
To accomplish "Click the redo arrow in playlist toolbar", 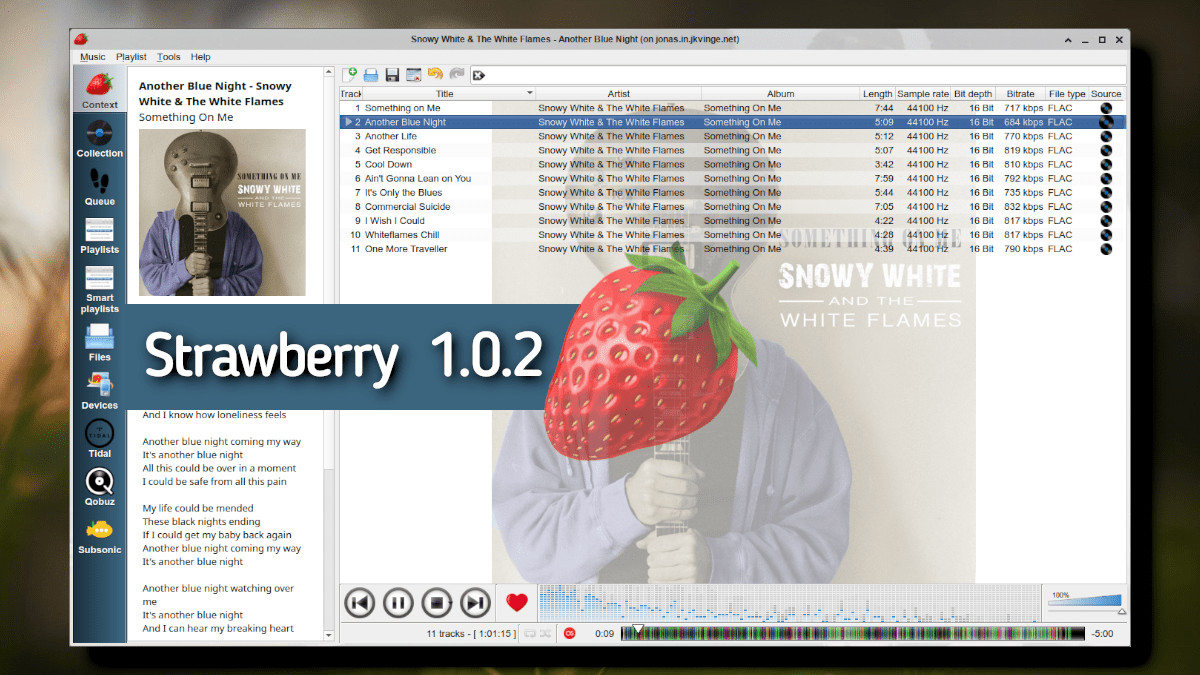I will pos(456,74).
